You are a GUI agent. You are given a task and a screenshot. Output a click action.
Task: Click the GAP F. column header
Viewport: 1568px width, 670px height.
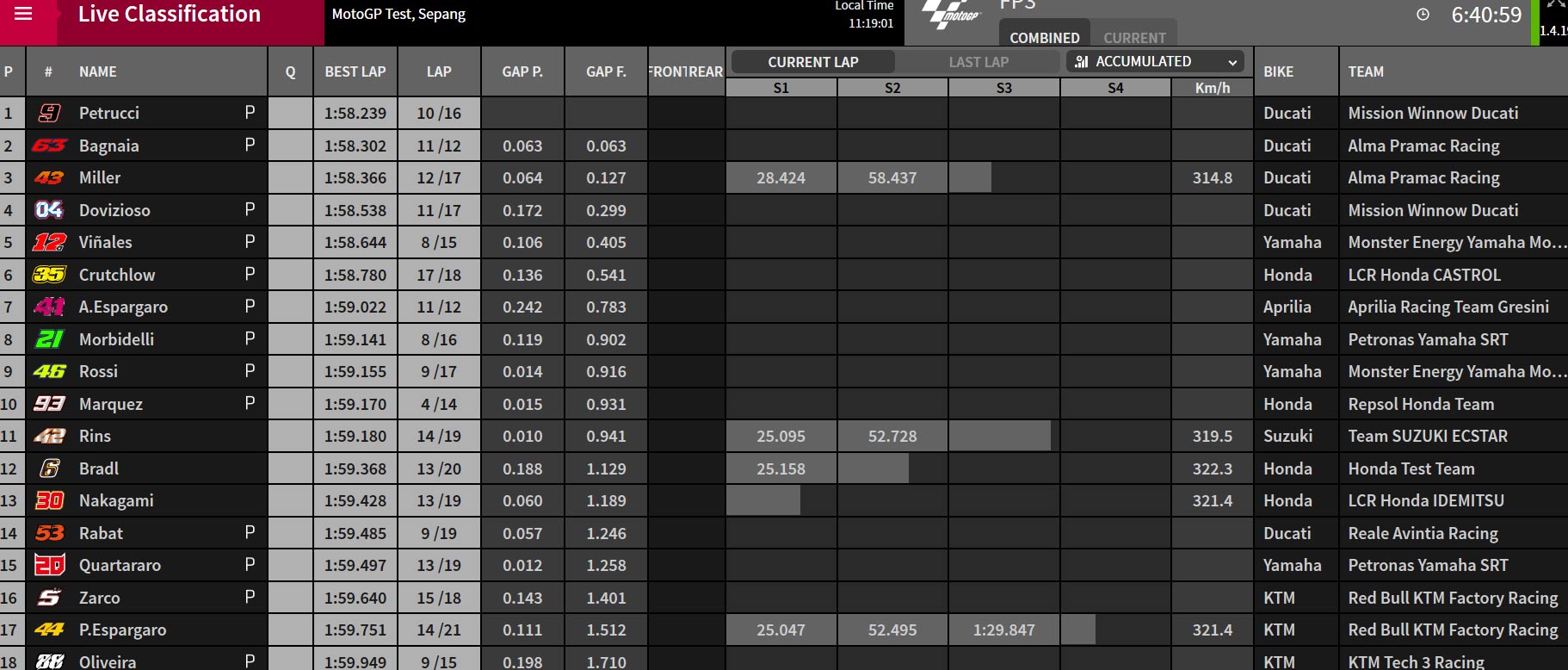pyautogui.click(x=606, y=71)
